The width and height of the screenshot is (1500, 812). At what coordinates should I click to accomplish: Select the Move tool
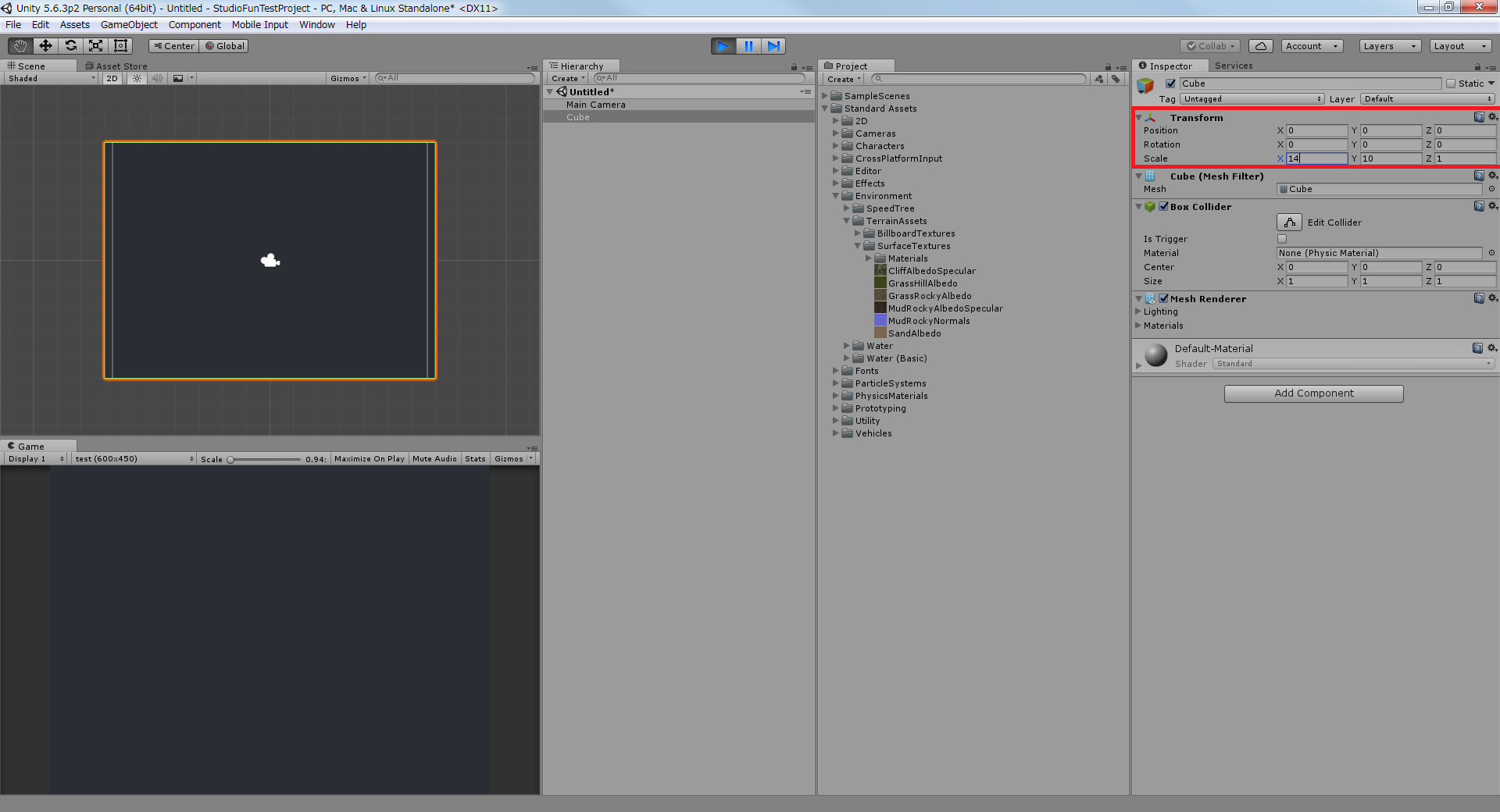point(45,46)
